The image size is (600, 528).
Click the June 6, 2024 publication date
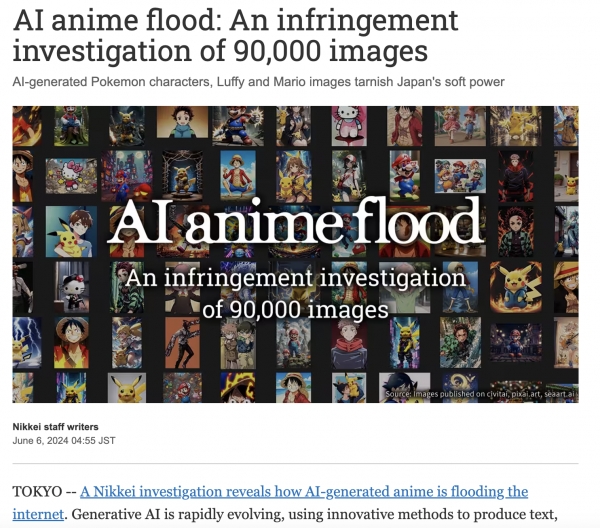[64, 440]
